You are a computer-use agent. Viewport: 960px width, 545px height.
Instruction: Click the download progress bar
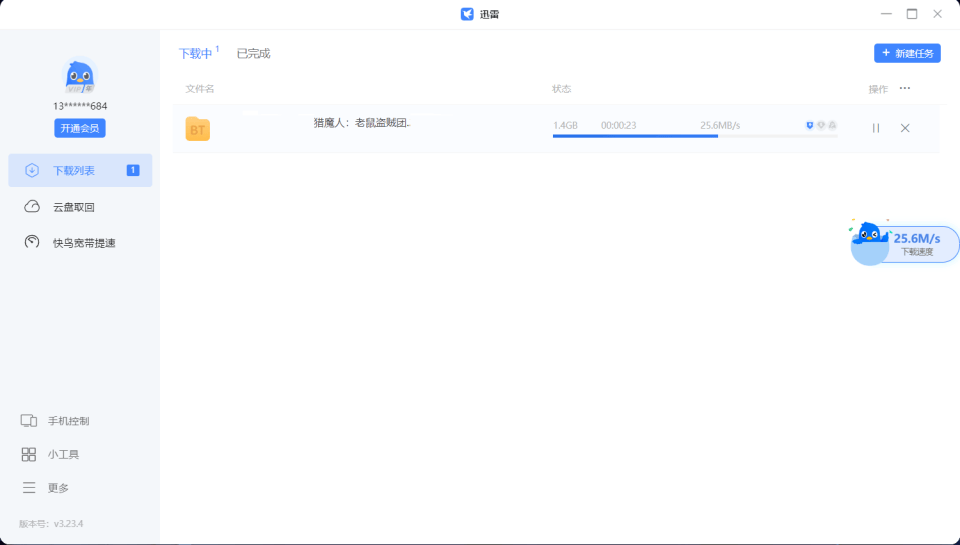(695, 136)
